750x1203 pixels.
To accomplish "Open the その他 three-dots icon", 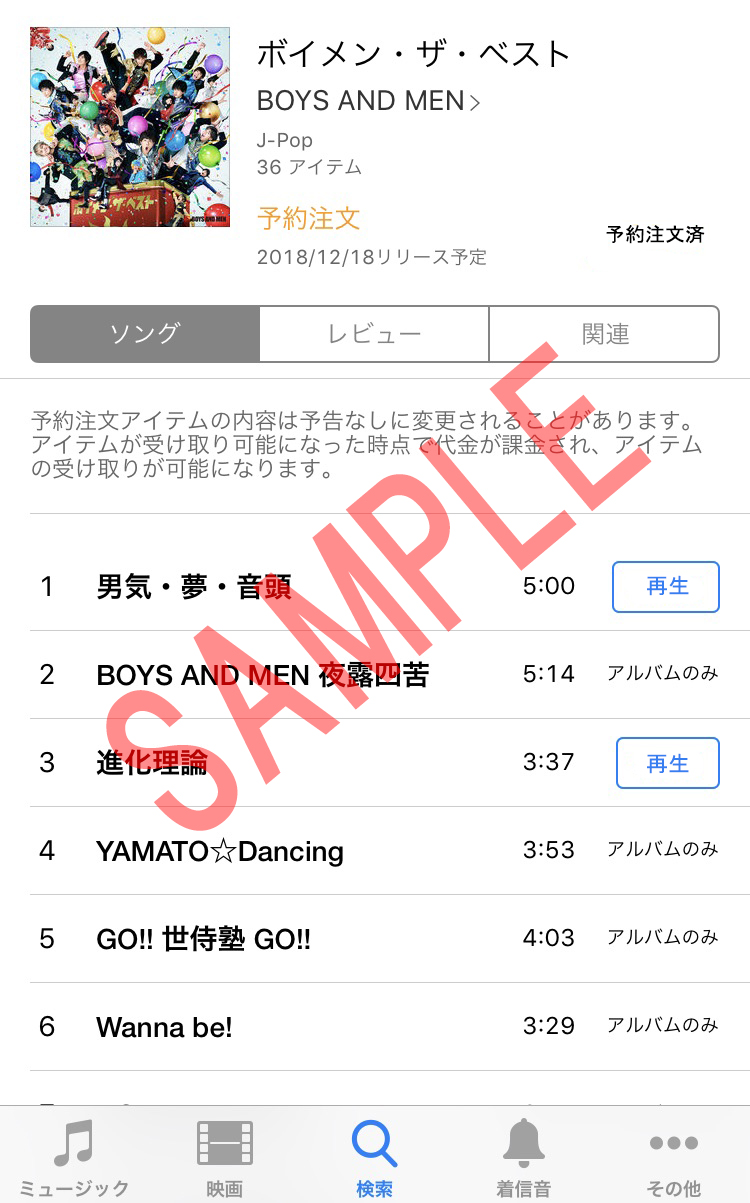I will pyautogui.click(x=674, y=1143).
